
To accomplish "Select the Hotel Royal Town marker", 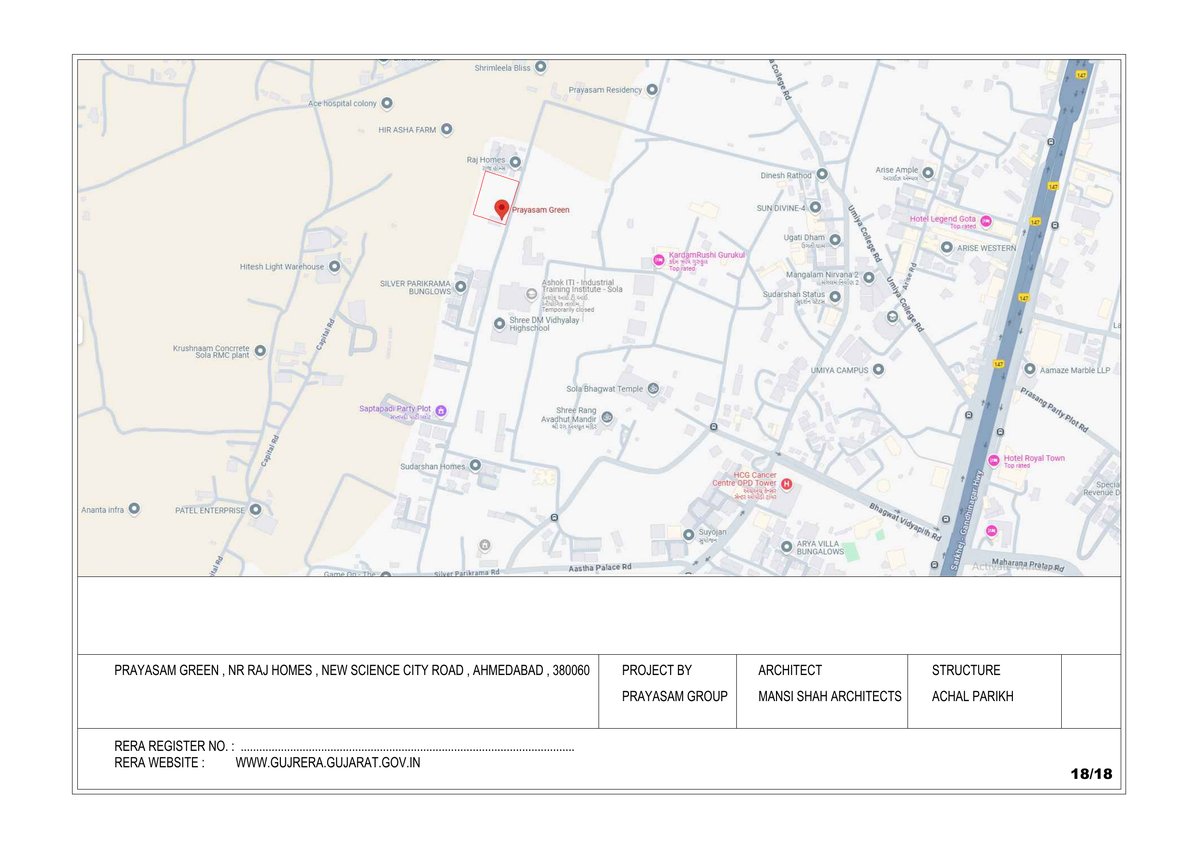I will tap(993, 460).
